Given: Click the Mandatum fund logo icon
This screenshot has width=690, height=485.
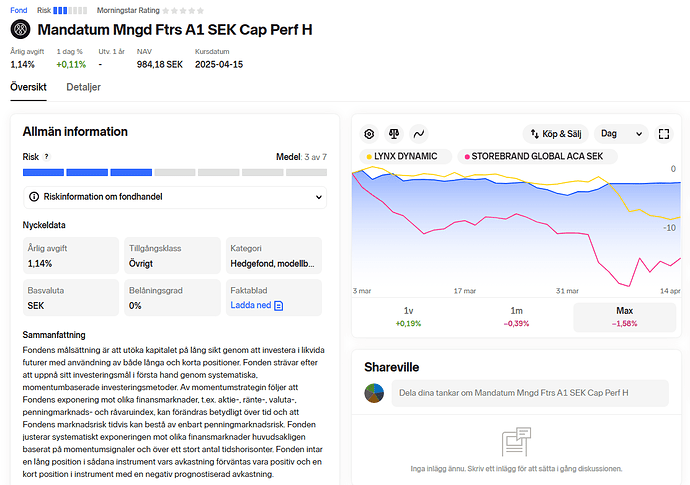Looking at the screenshot, I should (19, 30).
